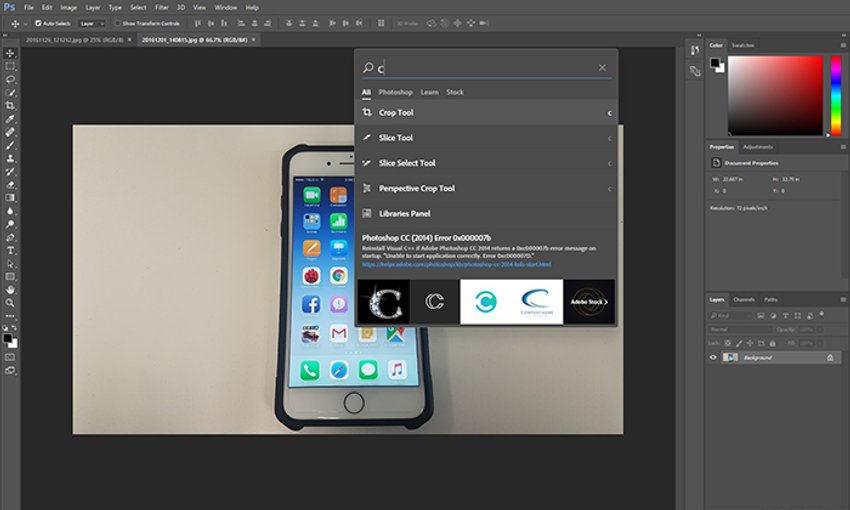This screenshot has height=510, width=850.
Task: Select the Type tool
Action: pyautogui.click(x=10, y=250)
